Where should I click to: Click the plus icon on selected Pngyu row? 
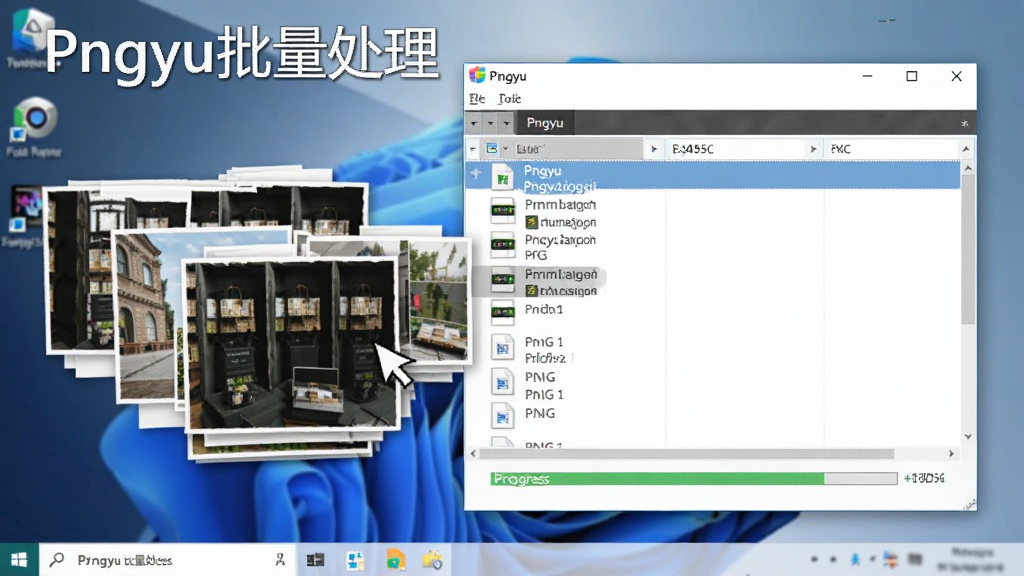click(x=476, y=173)
